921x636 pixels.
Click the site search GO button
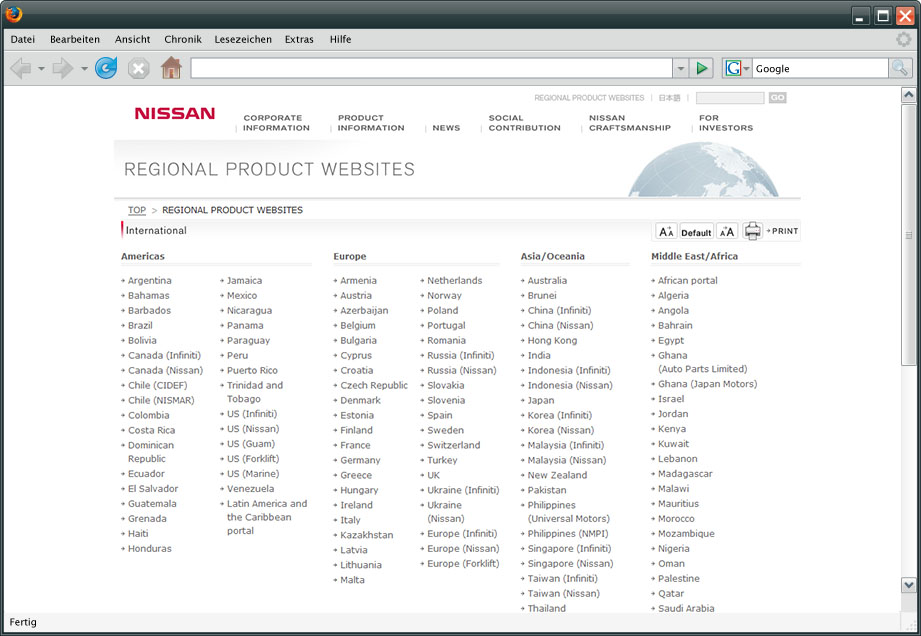click(777, 97)
